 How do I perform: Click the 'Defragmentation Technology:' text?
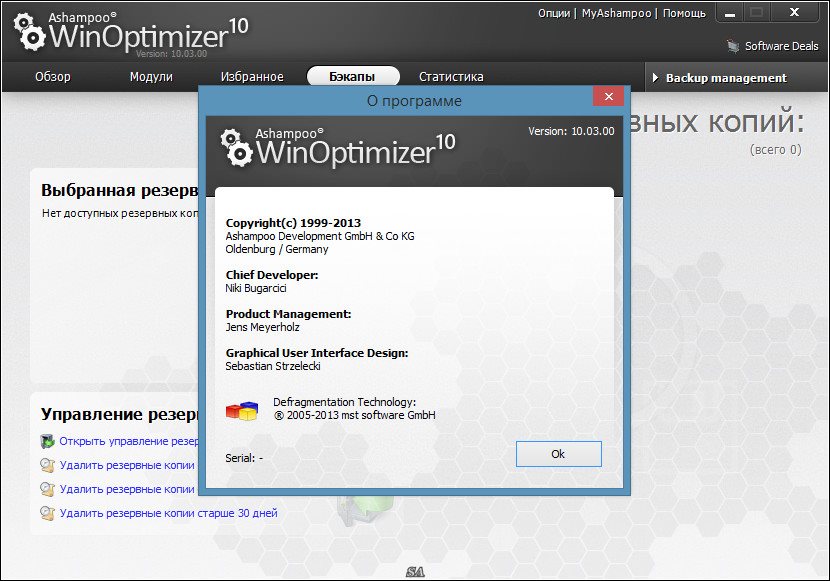(x=345, y=402)
